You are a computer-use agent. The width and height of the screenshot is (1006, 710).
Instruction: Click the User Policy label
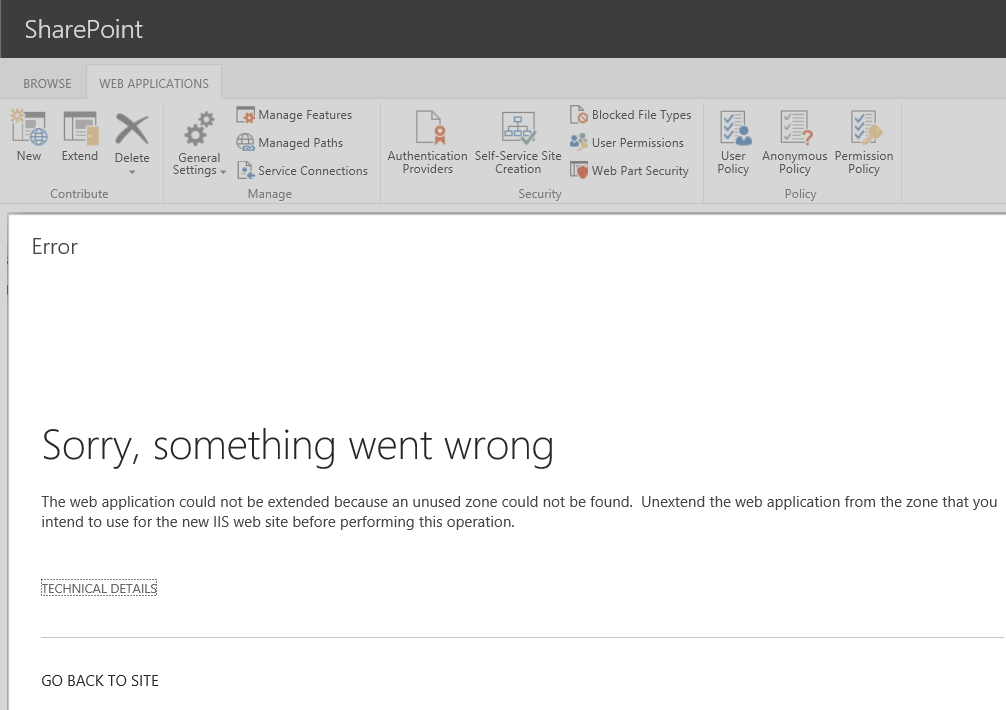(x=733, y=162)
